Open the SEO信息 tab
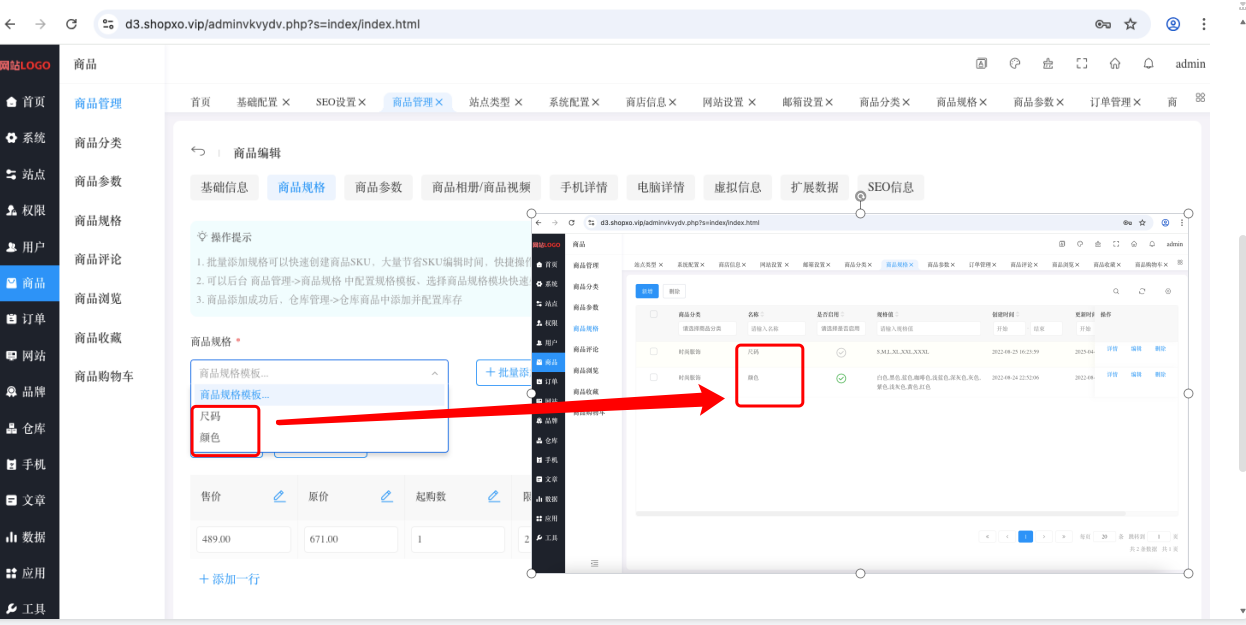 (x=891, y=187)
